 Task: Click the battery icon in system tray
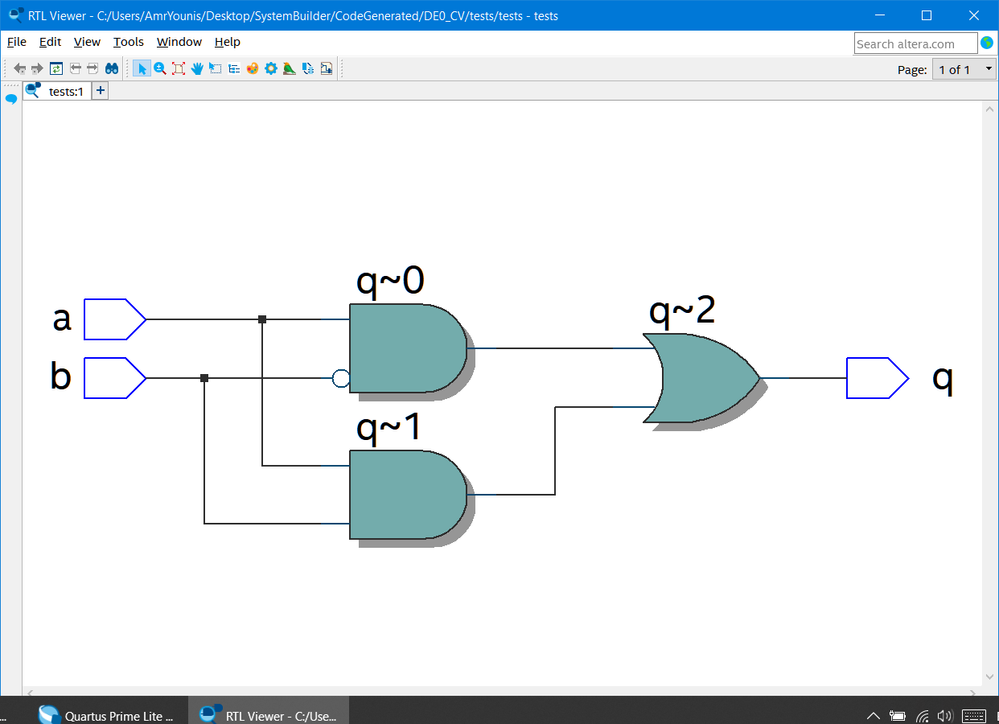(x=897, y=716)
